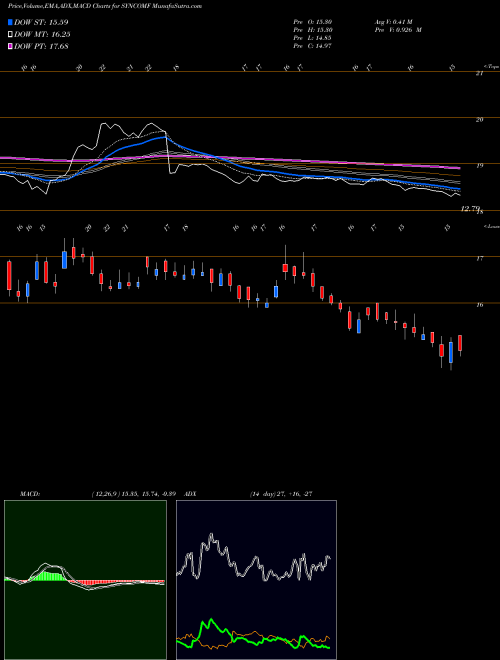
Task: Click the 'Pre H: 15.30' value
Action: (314, 30)
